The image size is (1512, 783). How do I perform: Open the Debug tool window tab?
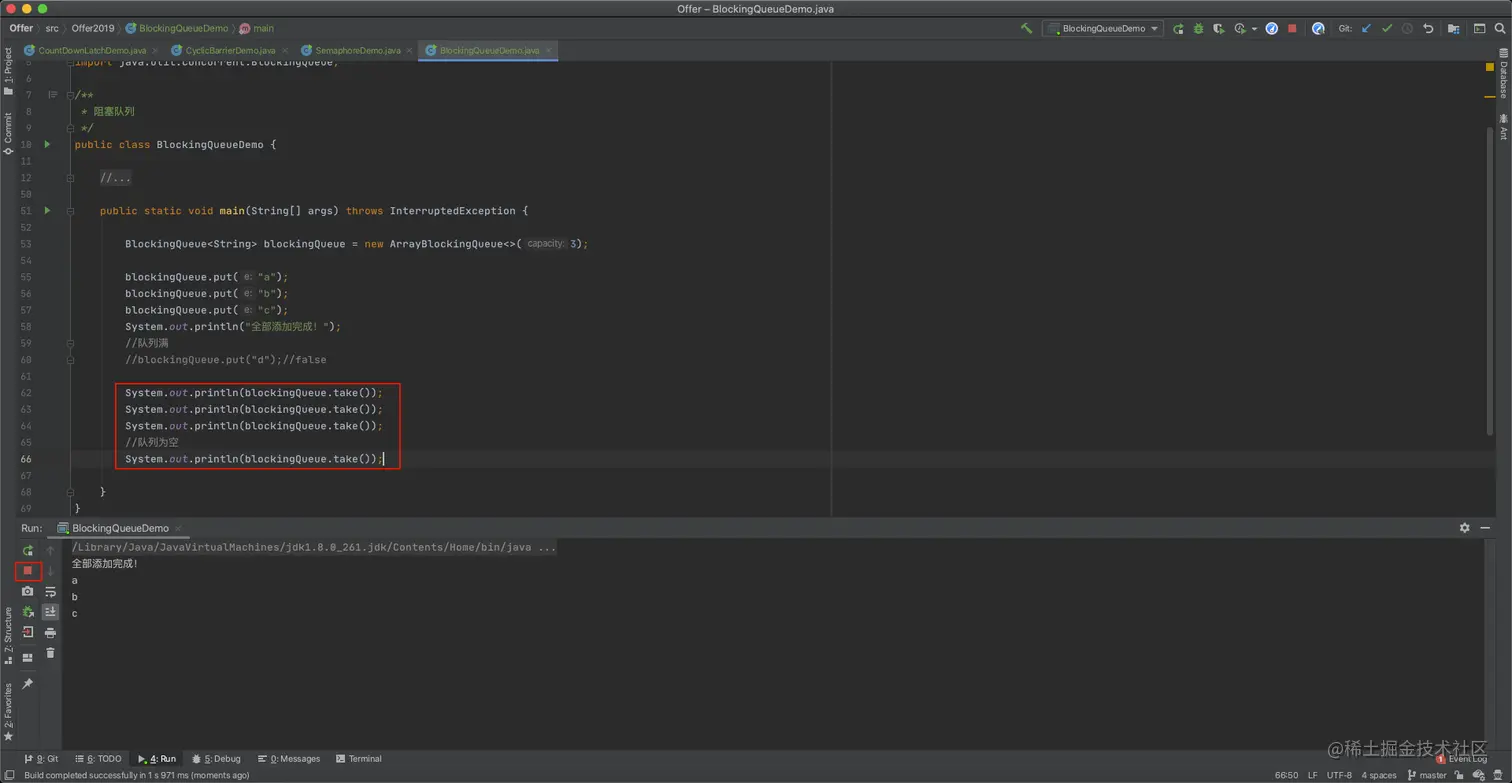216,759
